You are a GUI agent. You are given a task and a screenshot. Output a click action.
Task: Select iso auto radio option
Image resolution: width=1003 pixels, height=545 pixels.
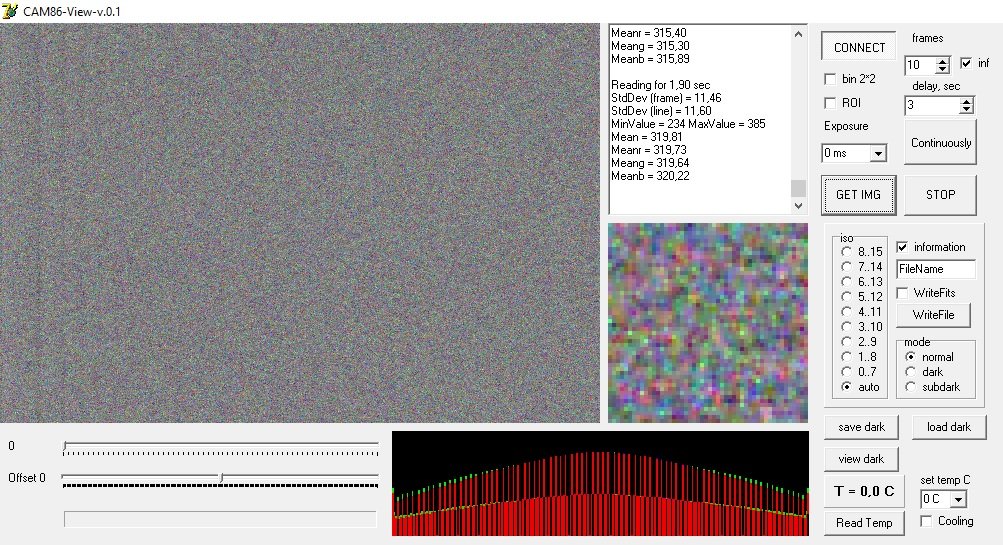[x=846, y=387]
